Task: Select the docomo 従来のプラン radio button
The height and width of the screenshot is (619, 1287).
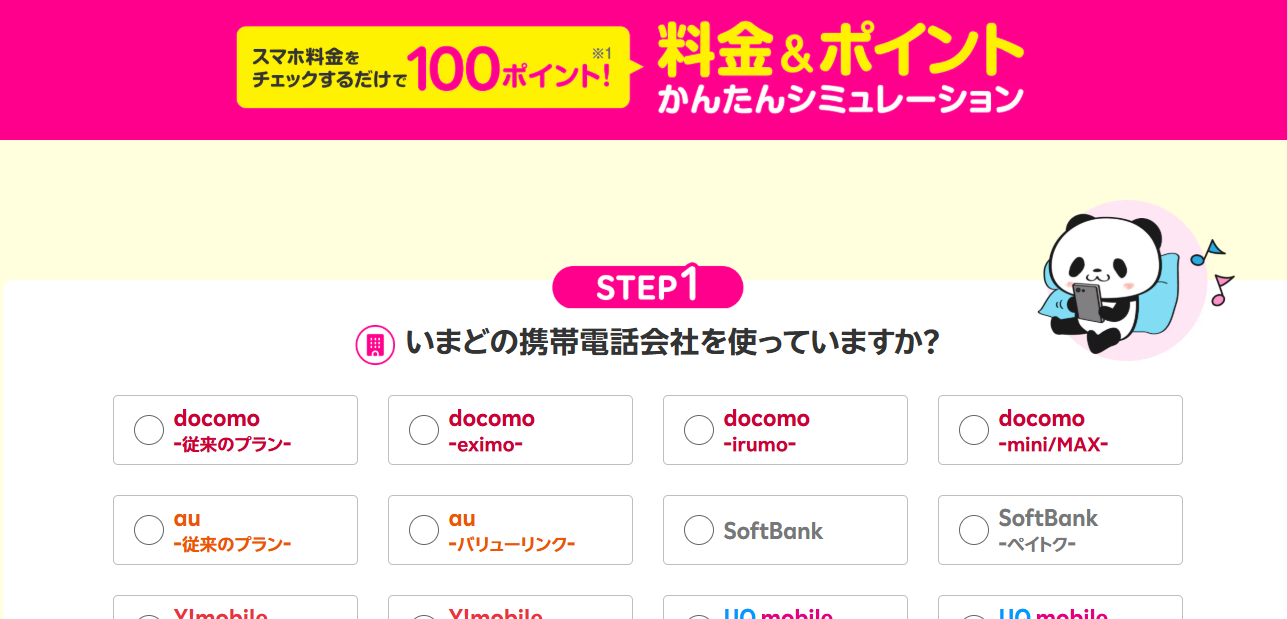Action: click(149, 430)
